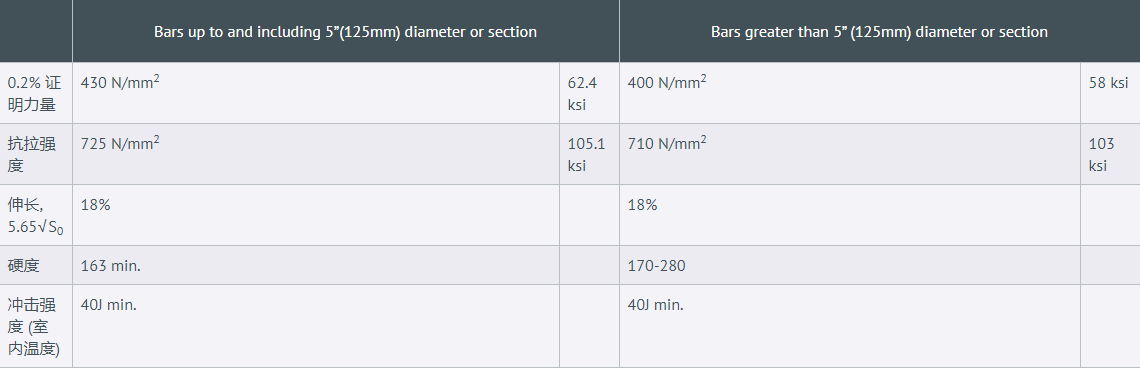Select the 0.2% 证明力量 row label
The width and height of the screenshot is (1140, 368).
[x=34, y=93]
